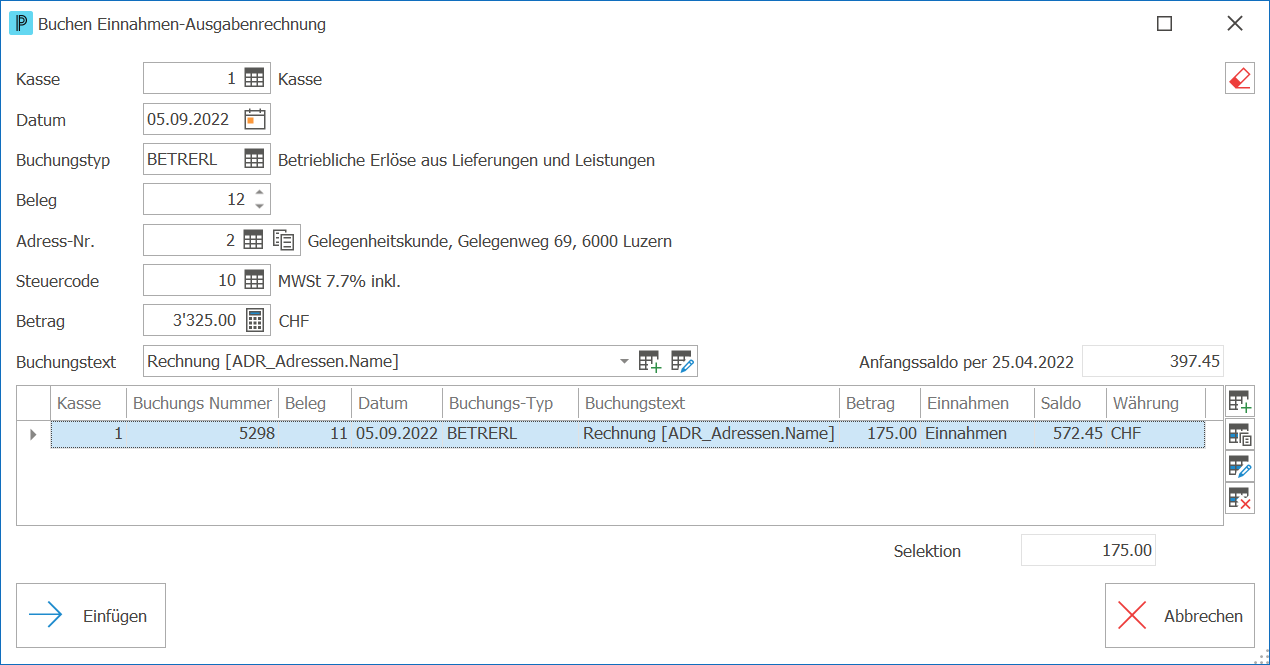
Task: Select the grid cell showing CHF
Action: tap(1155, 434)
